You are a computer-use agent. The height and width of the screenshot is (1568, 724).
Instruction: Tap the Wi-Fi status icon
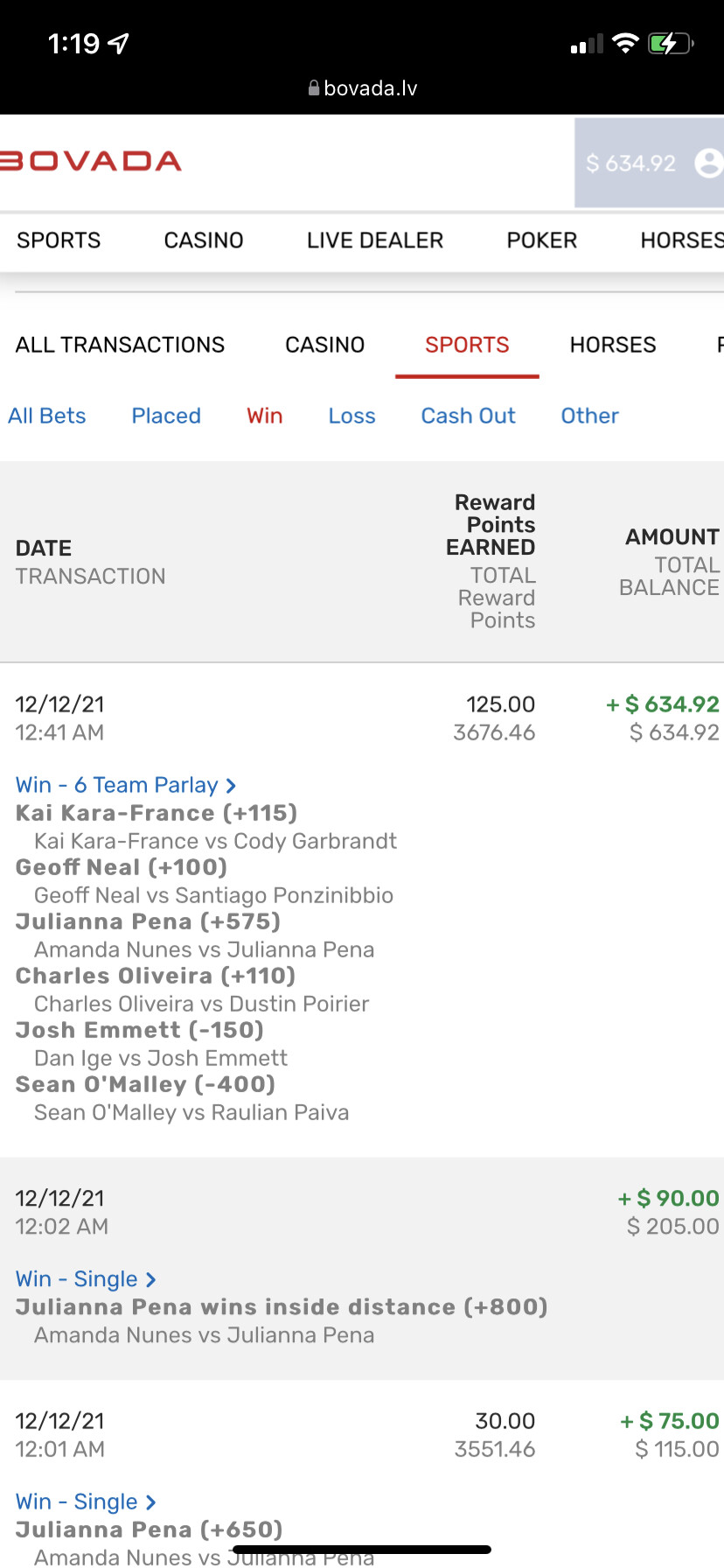coord(625,44)
